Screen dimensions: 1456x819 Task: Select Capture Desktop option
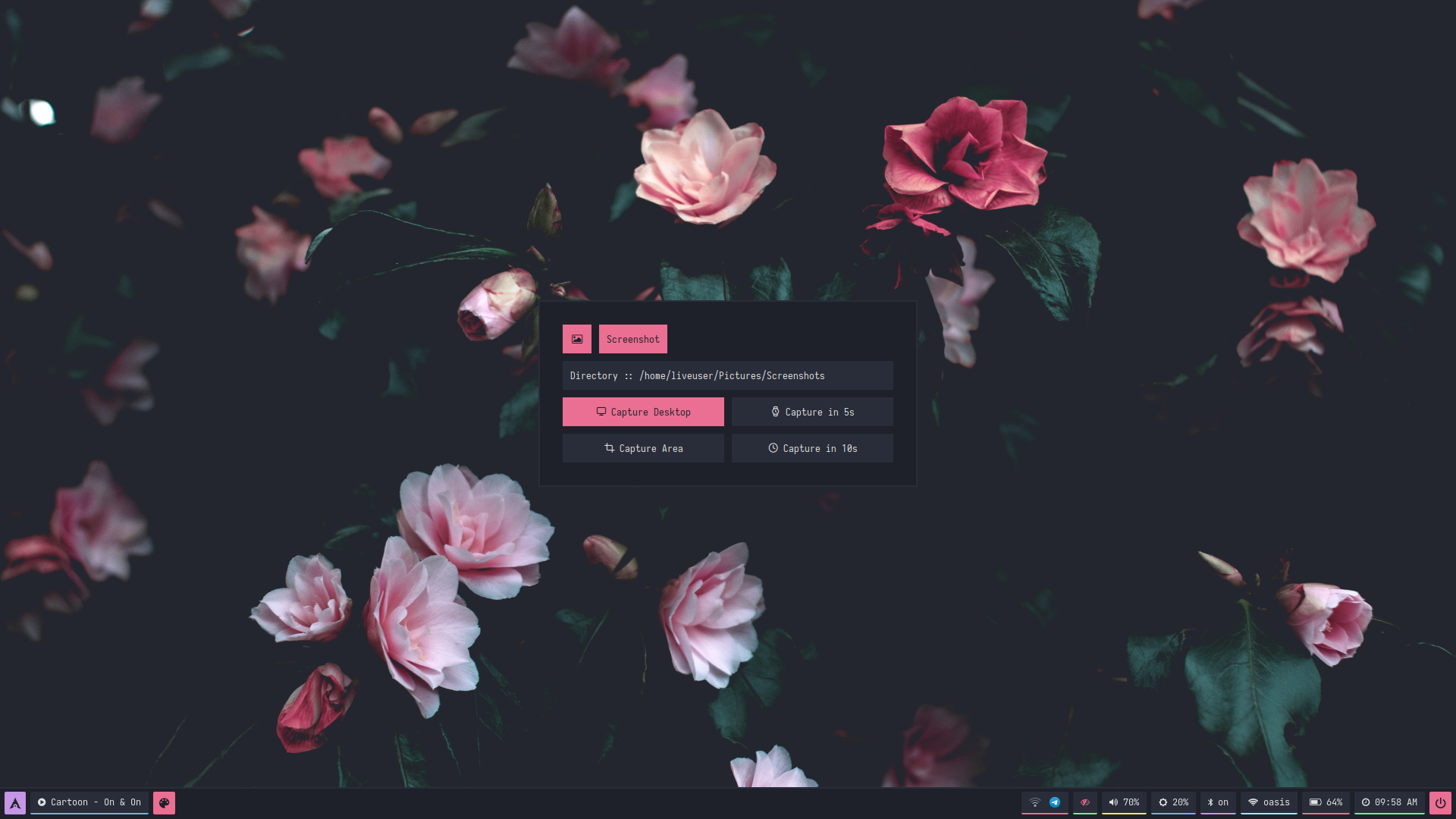coord(643,412)
